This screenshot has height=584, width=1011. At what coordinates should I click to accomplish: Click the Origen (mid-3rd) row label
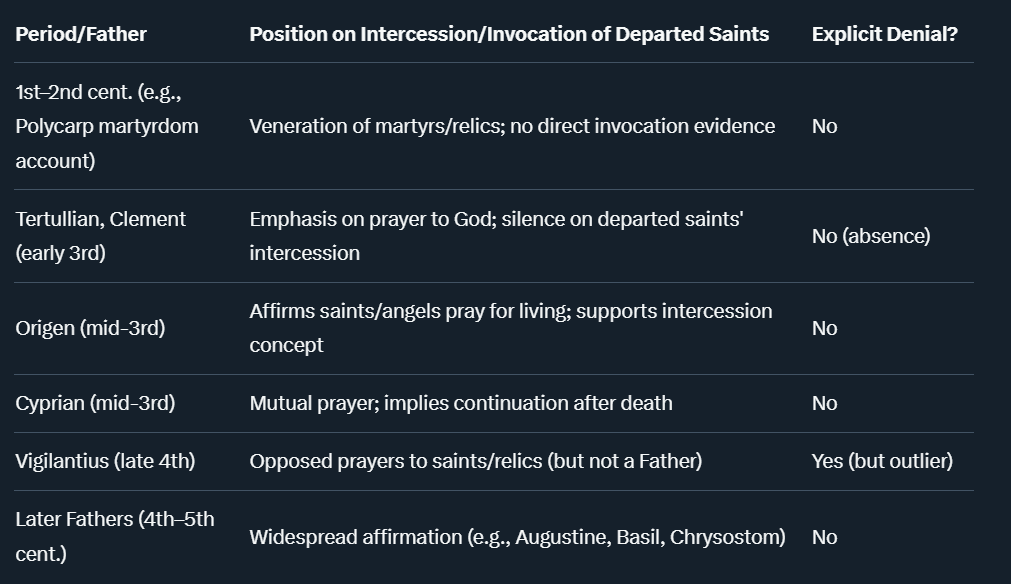(90, 328)
